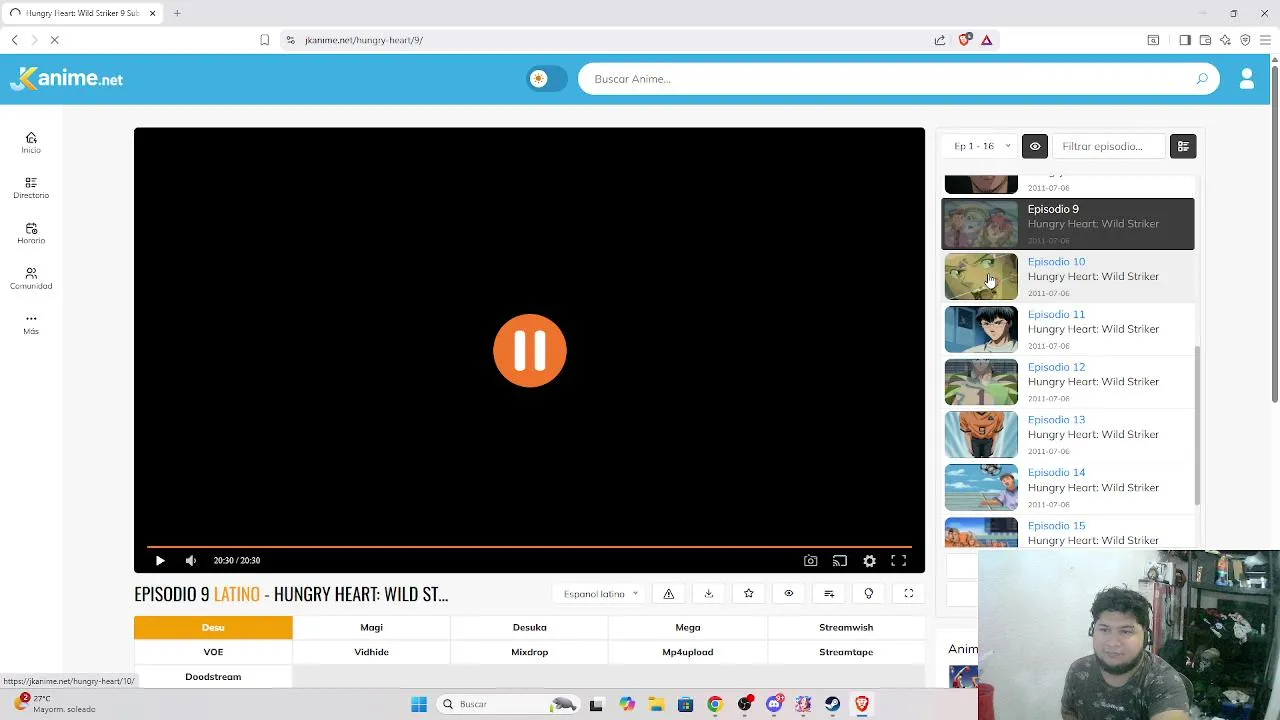Click the episode list layout icon
Viewport: 1280px width, 720px height.
[x=1183, y=146]
